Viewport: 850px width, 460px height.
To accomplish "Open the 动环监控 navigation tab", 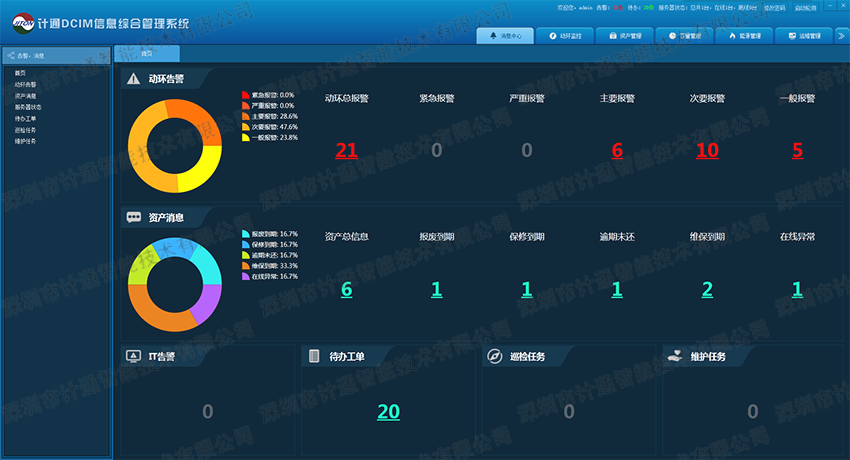I will click(565, 36).
